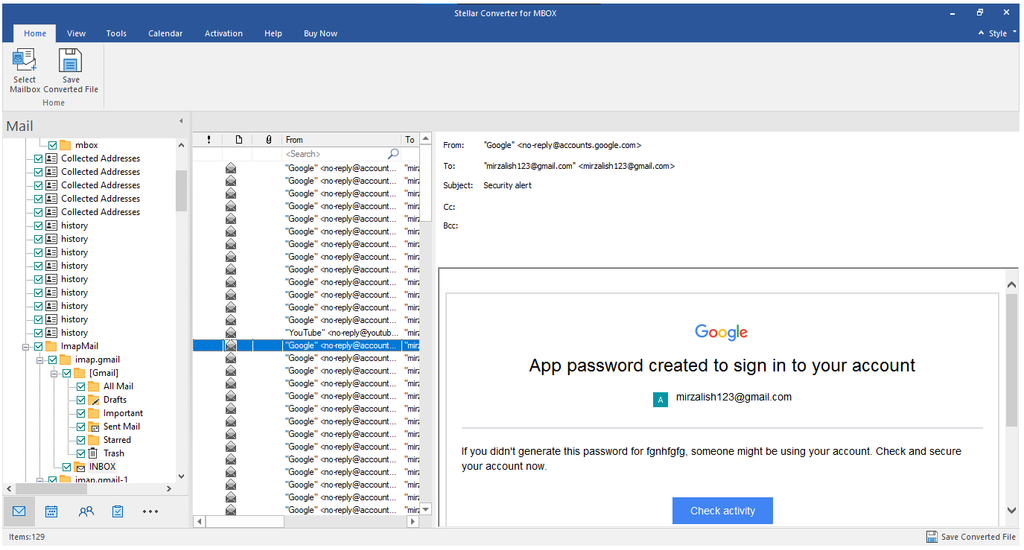Collapse the imap.gmail tree node
The image size is (1024, 550).
coord(40,360)
